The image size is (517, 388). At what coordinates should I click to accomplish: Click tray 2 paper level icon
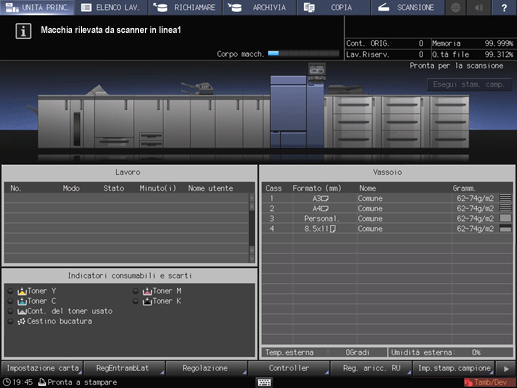[505, 208]
